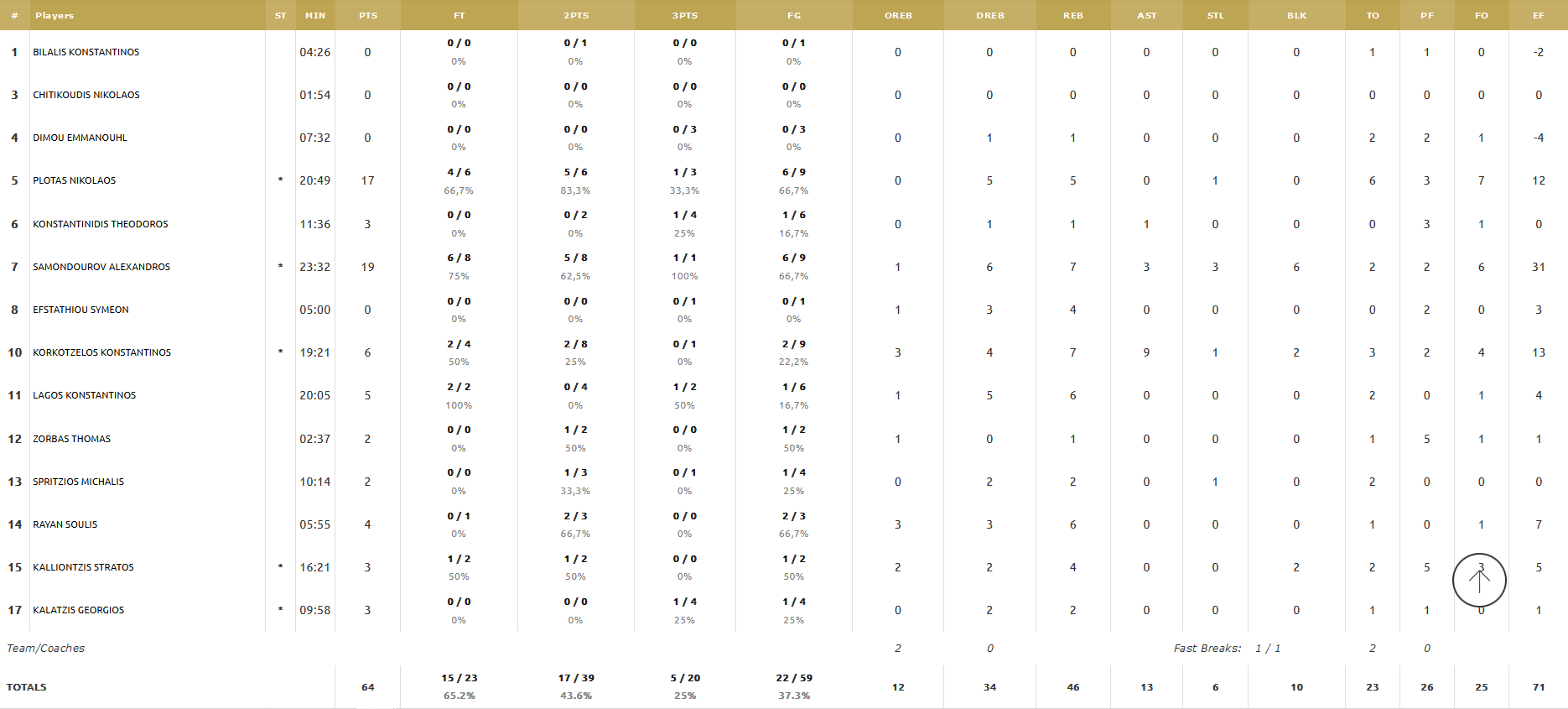Image resolution: width=1568 pixels, height=709 pixels.
Task: Open player PLOTAS NIKOLAOS
Action: coord(75,180)
